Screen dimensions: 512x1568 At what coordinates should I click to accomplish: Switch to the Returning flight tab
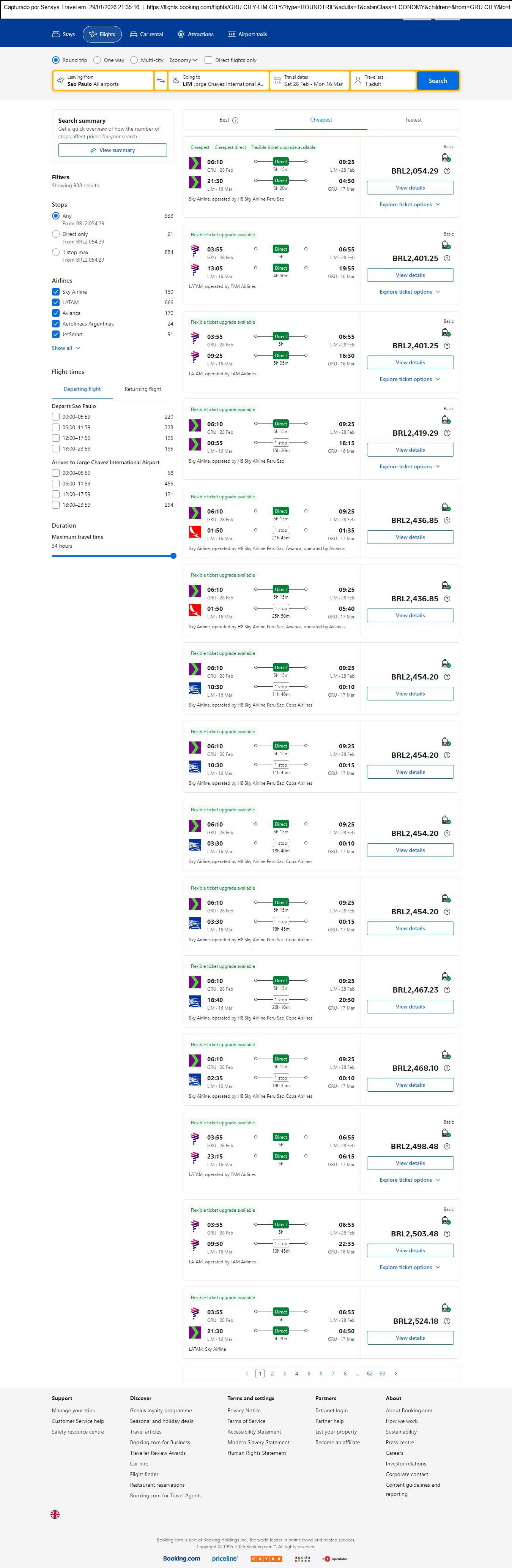coord(143,389)
